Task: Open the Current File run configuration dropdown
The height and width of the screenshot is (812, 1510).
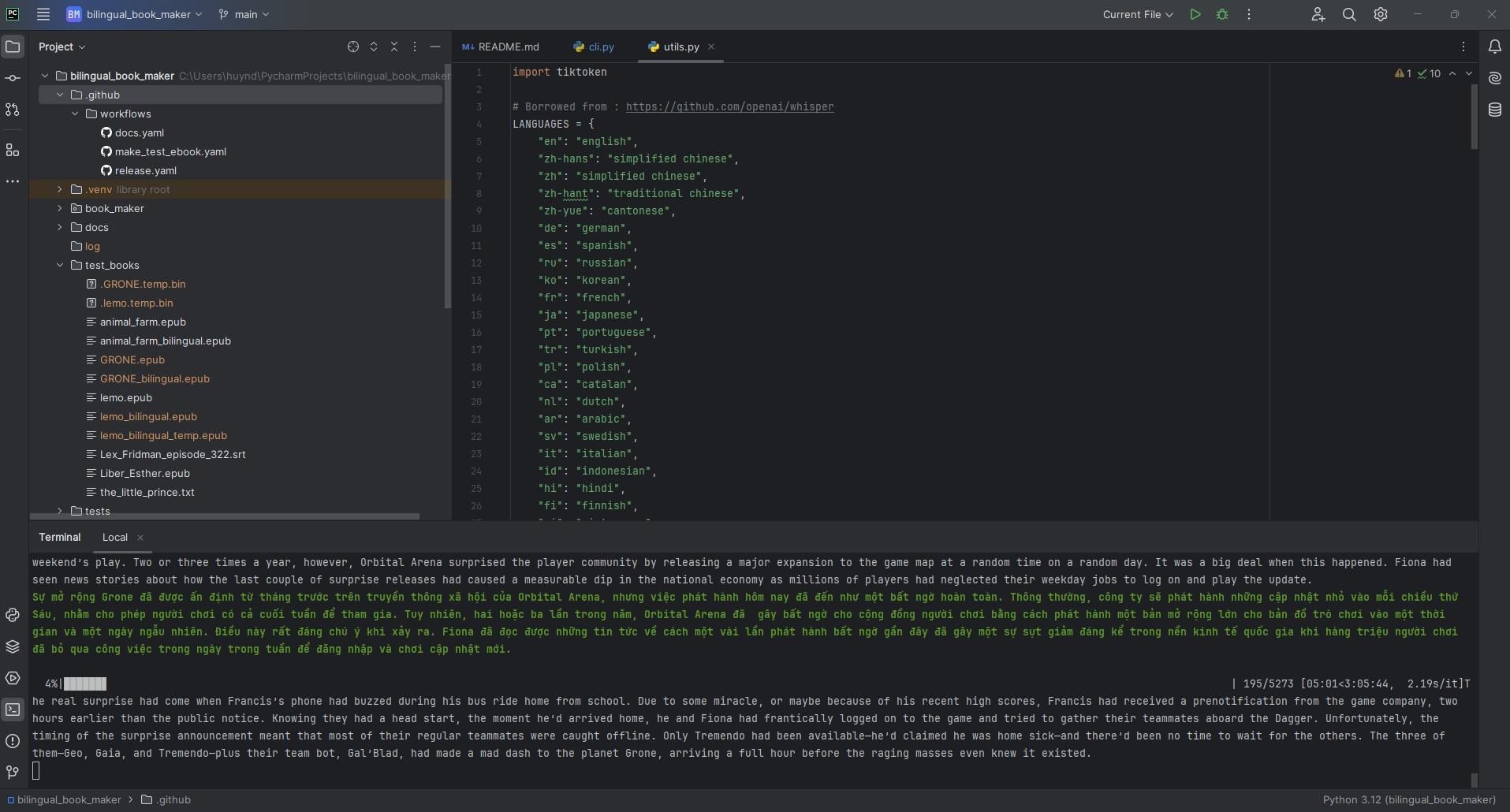Action: (x=1138, y=14)
